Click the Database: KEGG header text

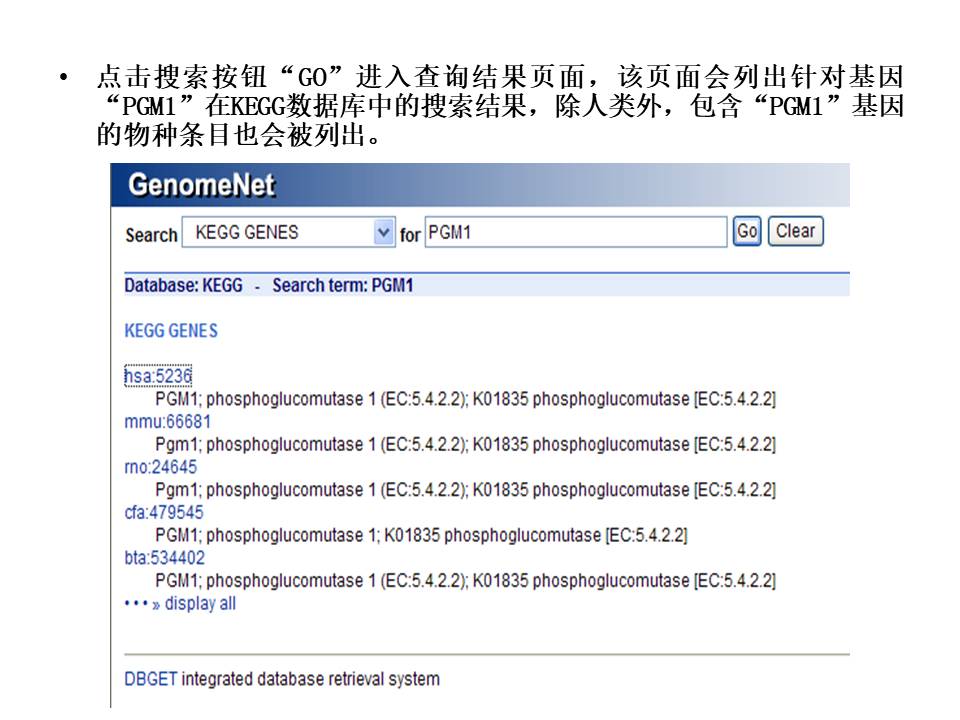point(183,286)
